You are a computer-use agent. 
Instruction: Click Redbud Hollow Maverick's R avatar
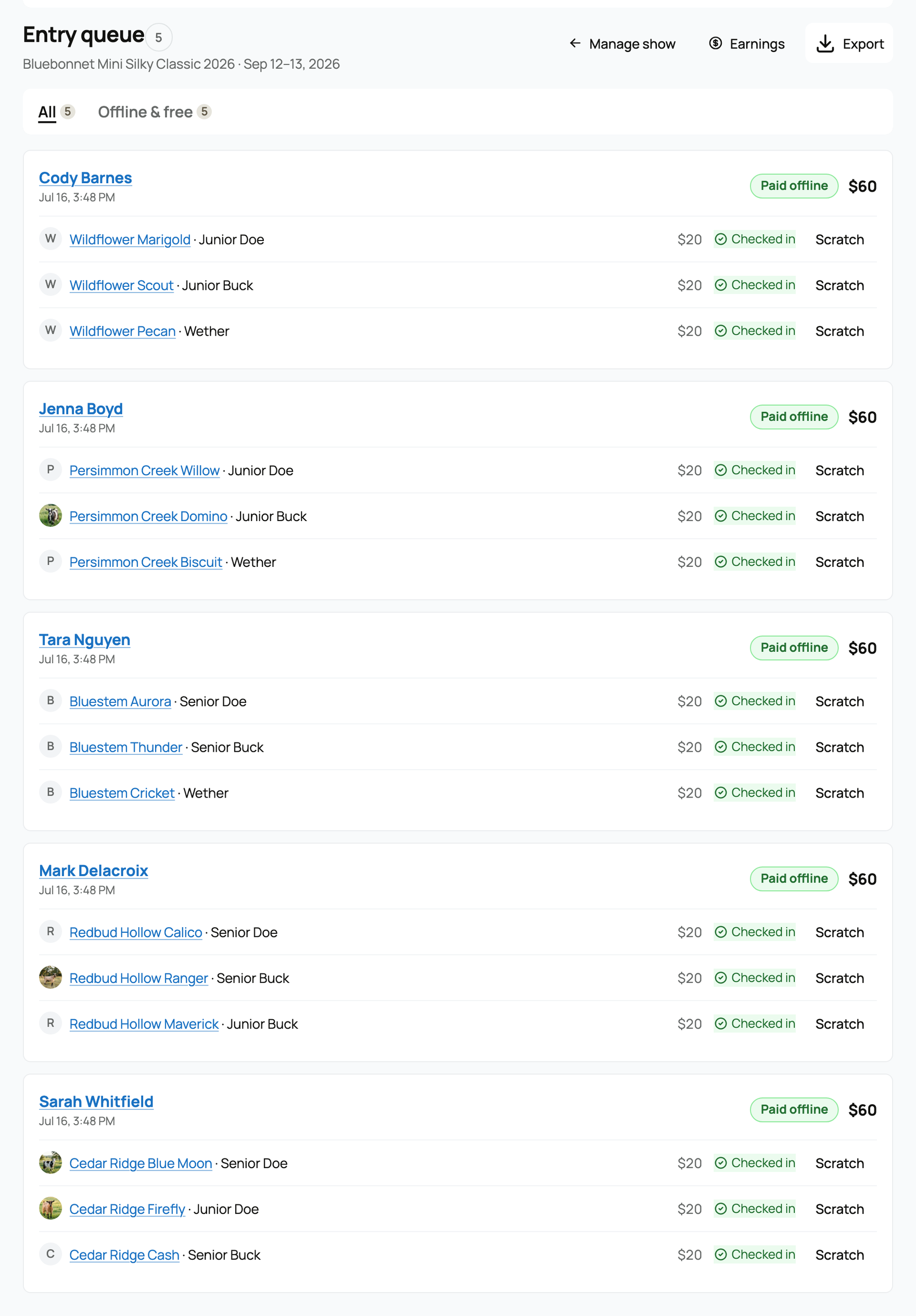click(50, 1023)
